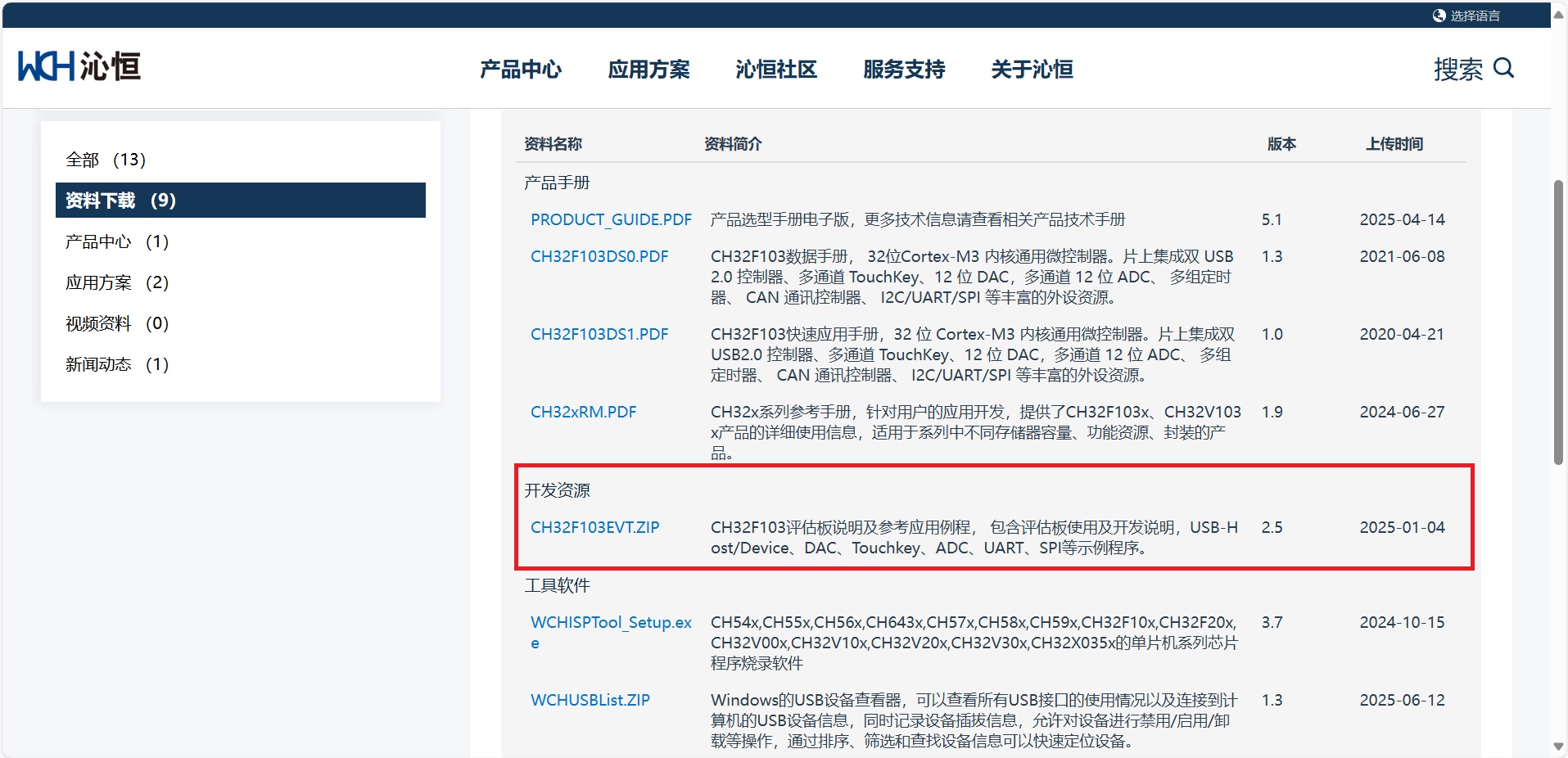
Task: Click the upload date 2021-06-08
Action: (x=1402, y=256)
